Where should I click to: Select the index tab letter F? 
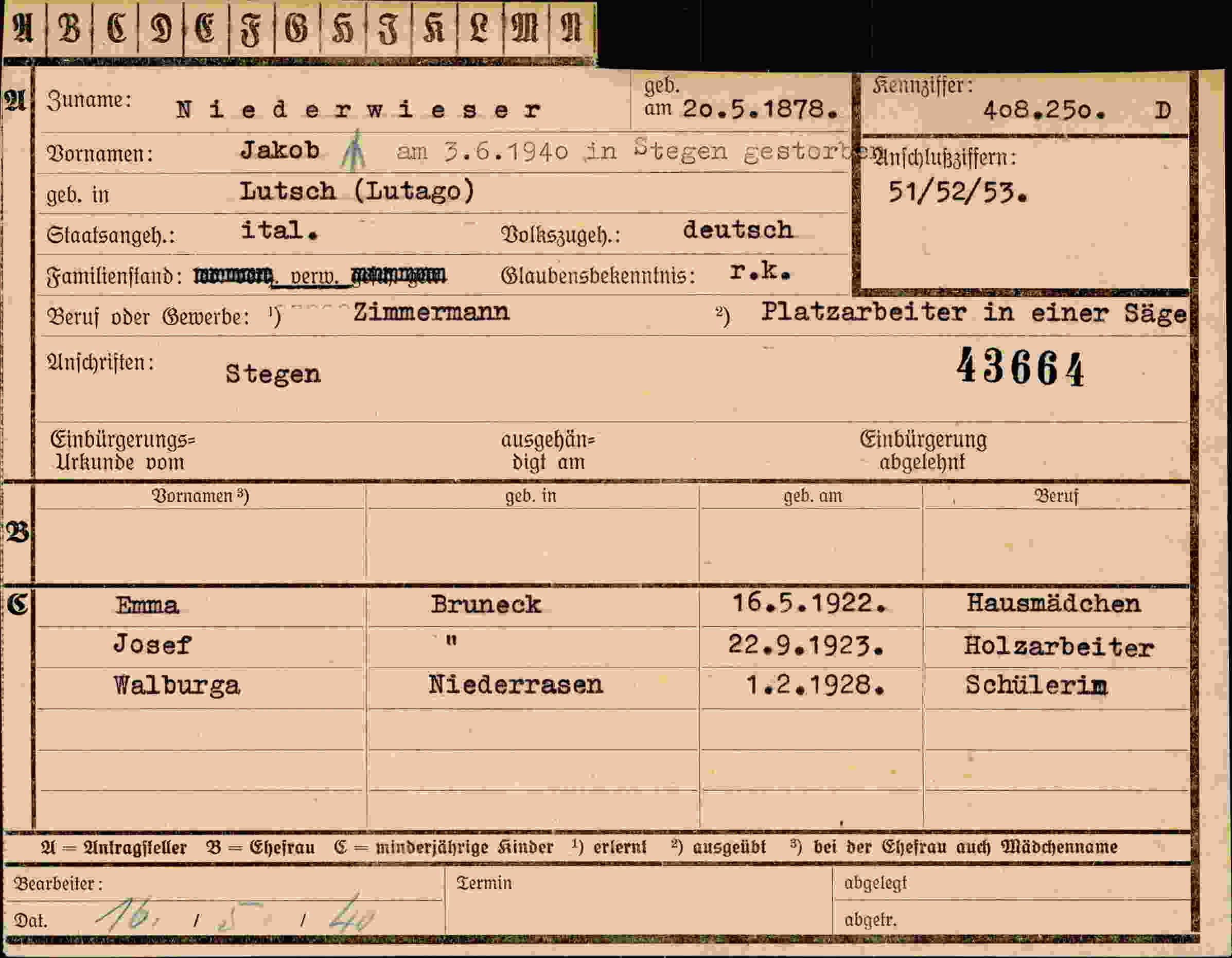(252, 29)
